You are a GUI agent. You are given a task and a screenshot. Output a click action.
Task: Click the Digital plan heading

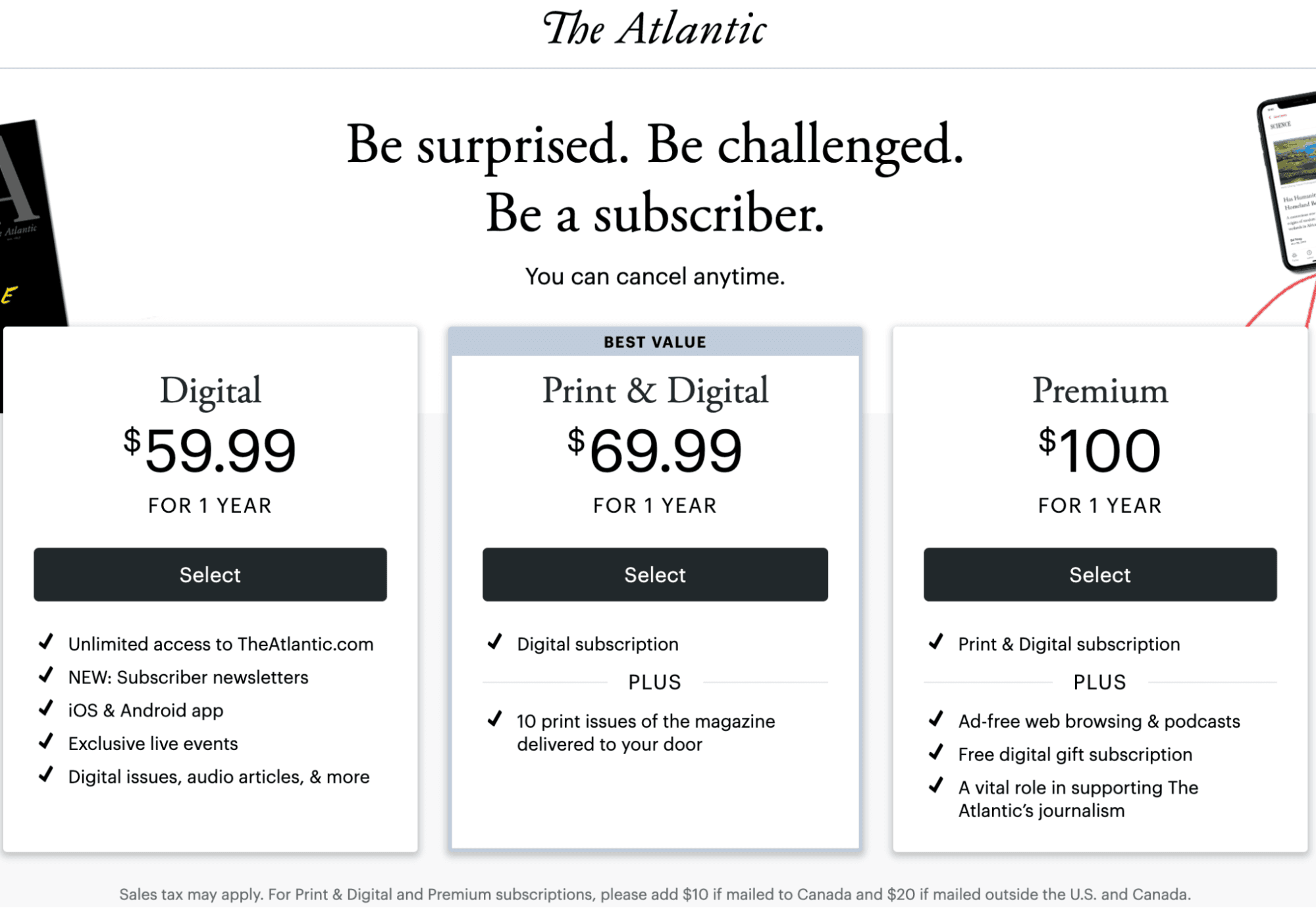209,390
